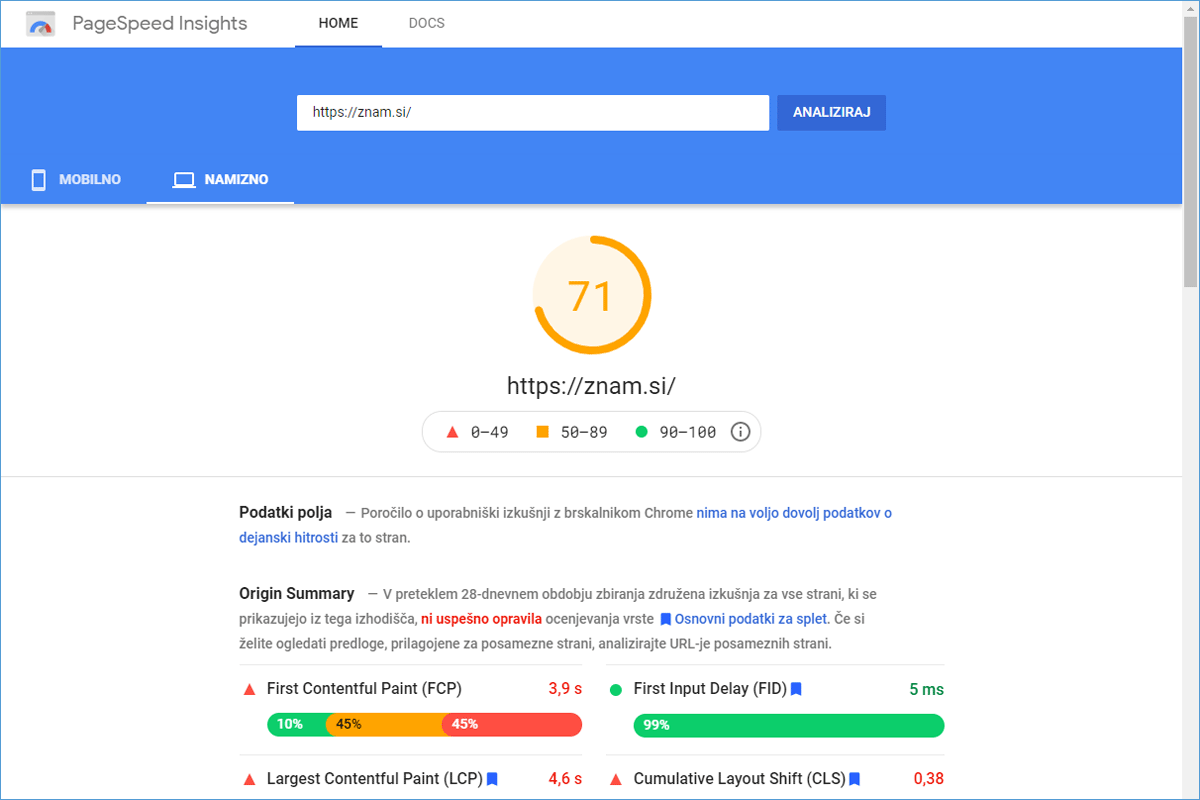Click the bookmark icon before Osnovni podatki za splet

point(666,619)
